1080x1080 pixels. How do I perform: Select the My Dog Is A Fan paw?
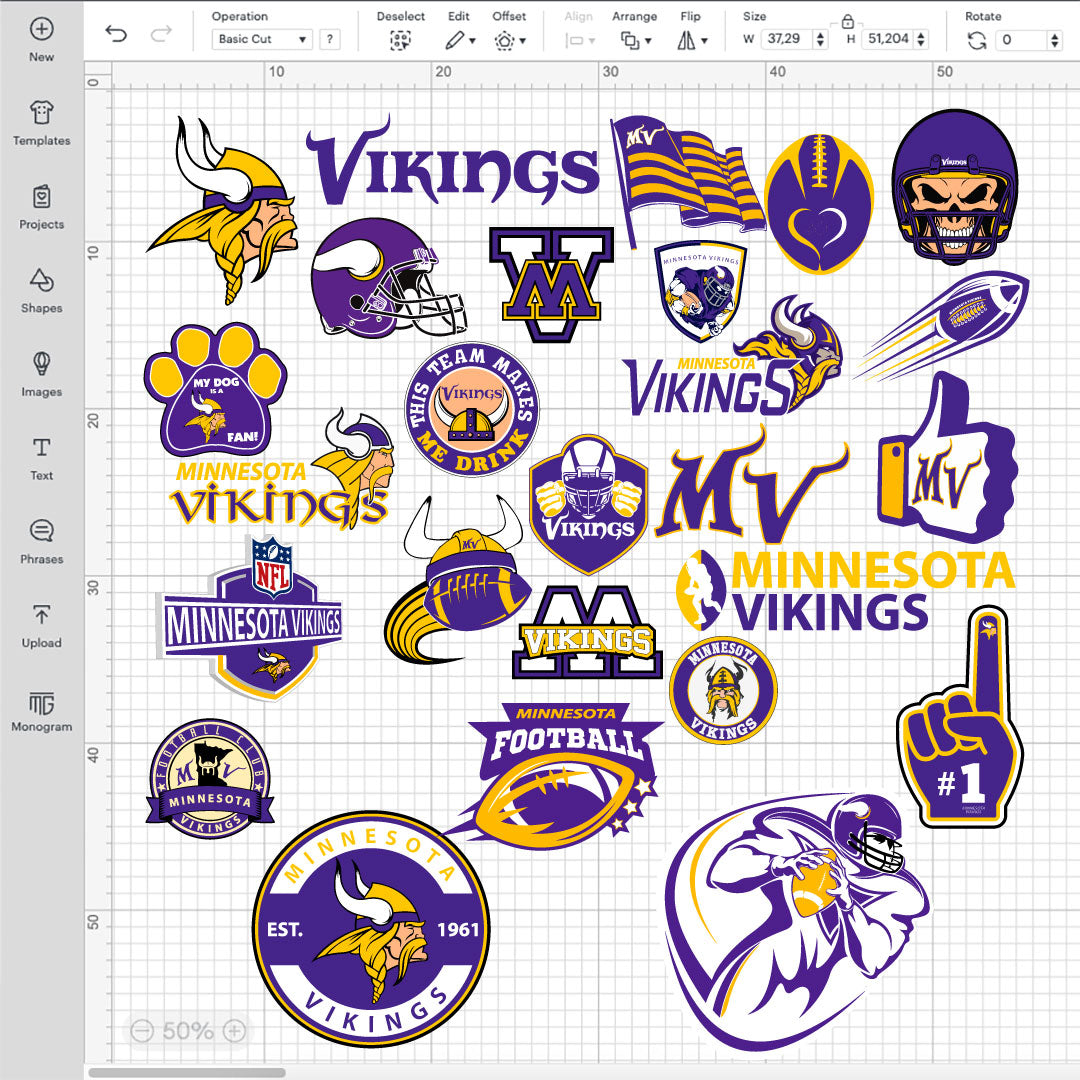(215, 390)
